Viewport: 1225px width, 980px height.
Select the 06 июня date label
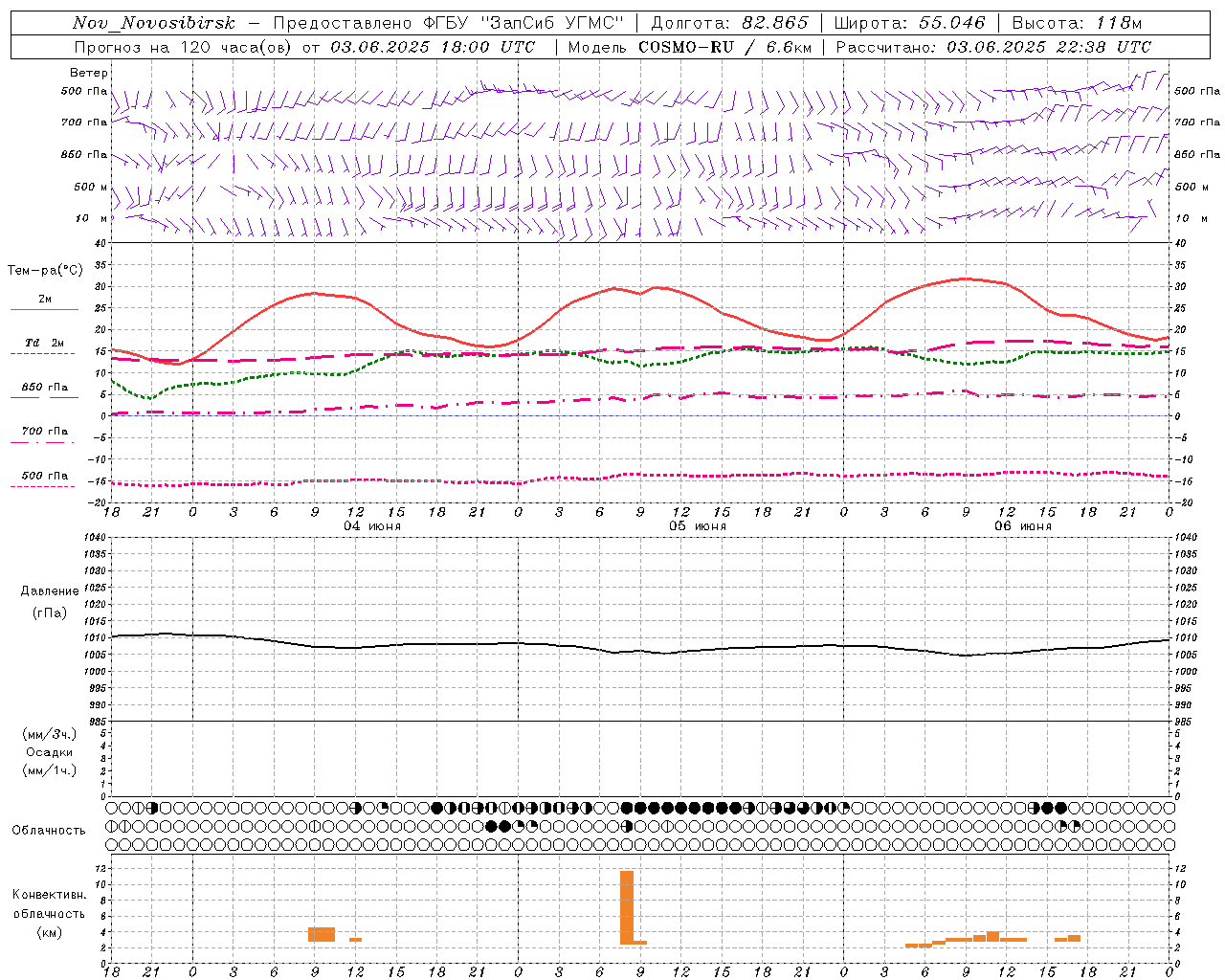(1023, 526)
